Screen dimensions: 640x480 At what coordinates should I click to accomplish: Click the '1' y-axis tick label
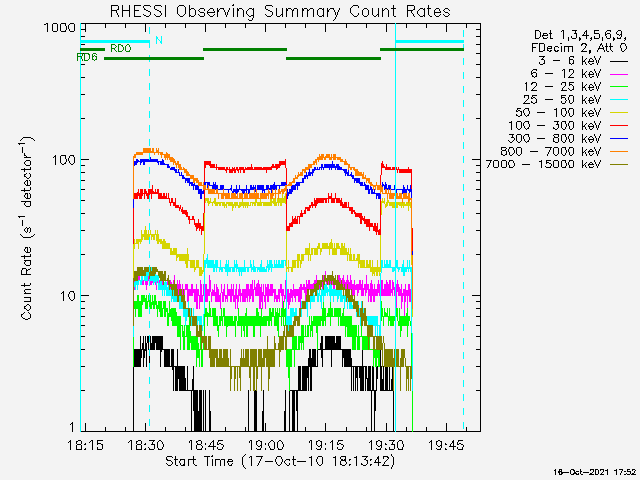click(72, 427)
